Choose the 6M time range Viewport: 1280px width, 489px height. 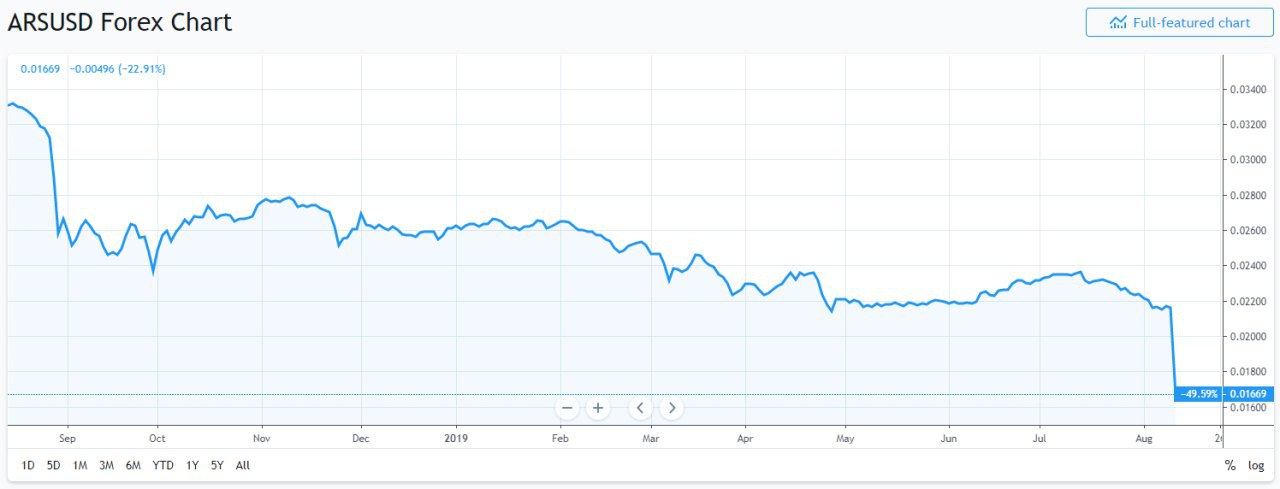[133, 465]
